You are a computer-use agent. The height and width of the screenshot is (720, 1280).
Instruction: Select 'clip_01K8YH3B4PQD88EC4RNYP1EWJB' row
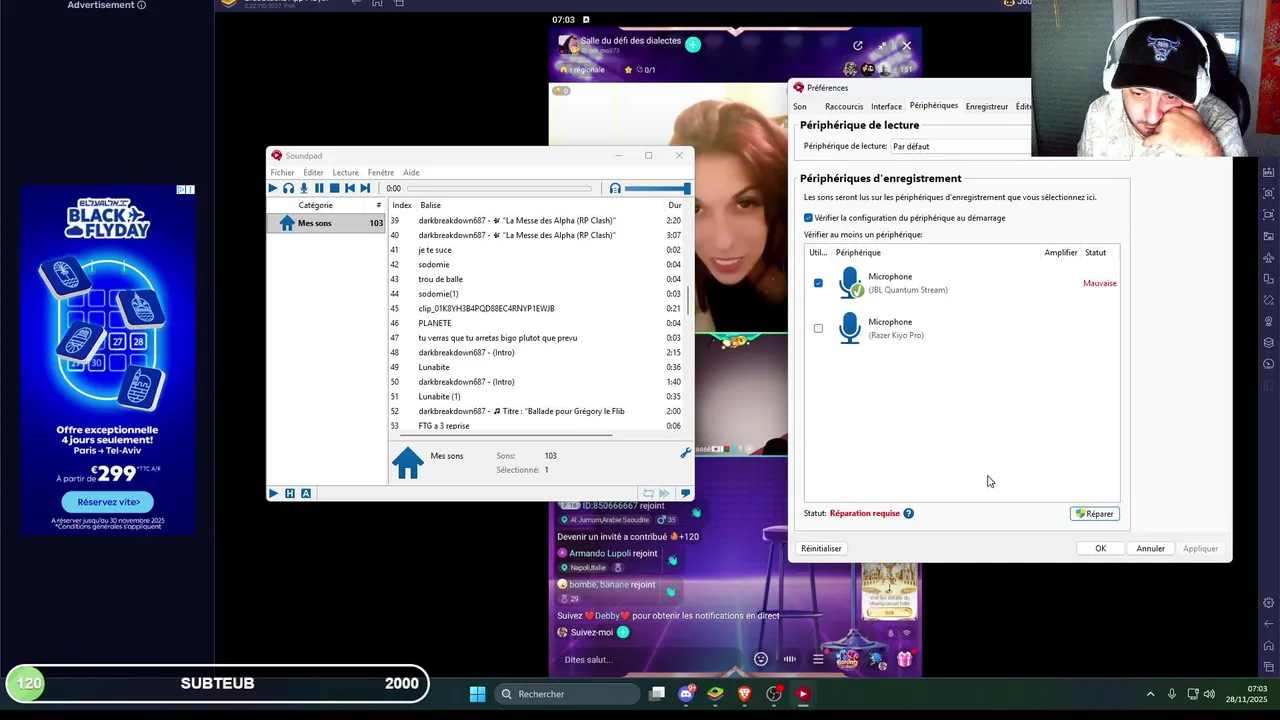point(536,309)
